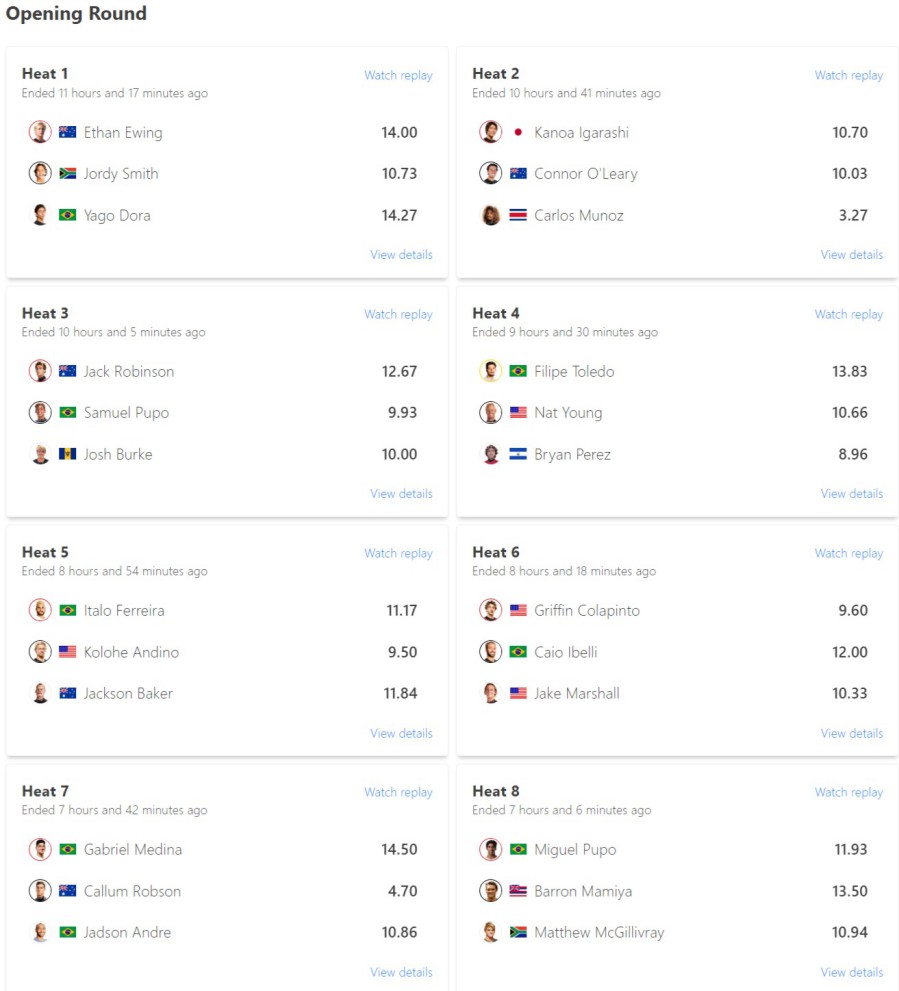Click Bryan Perez's avatar photo
Screen dimensions: 899x991
click(x=490, y=454)
